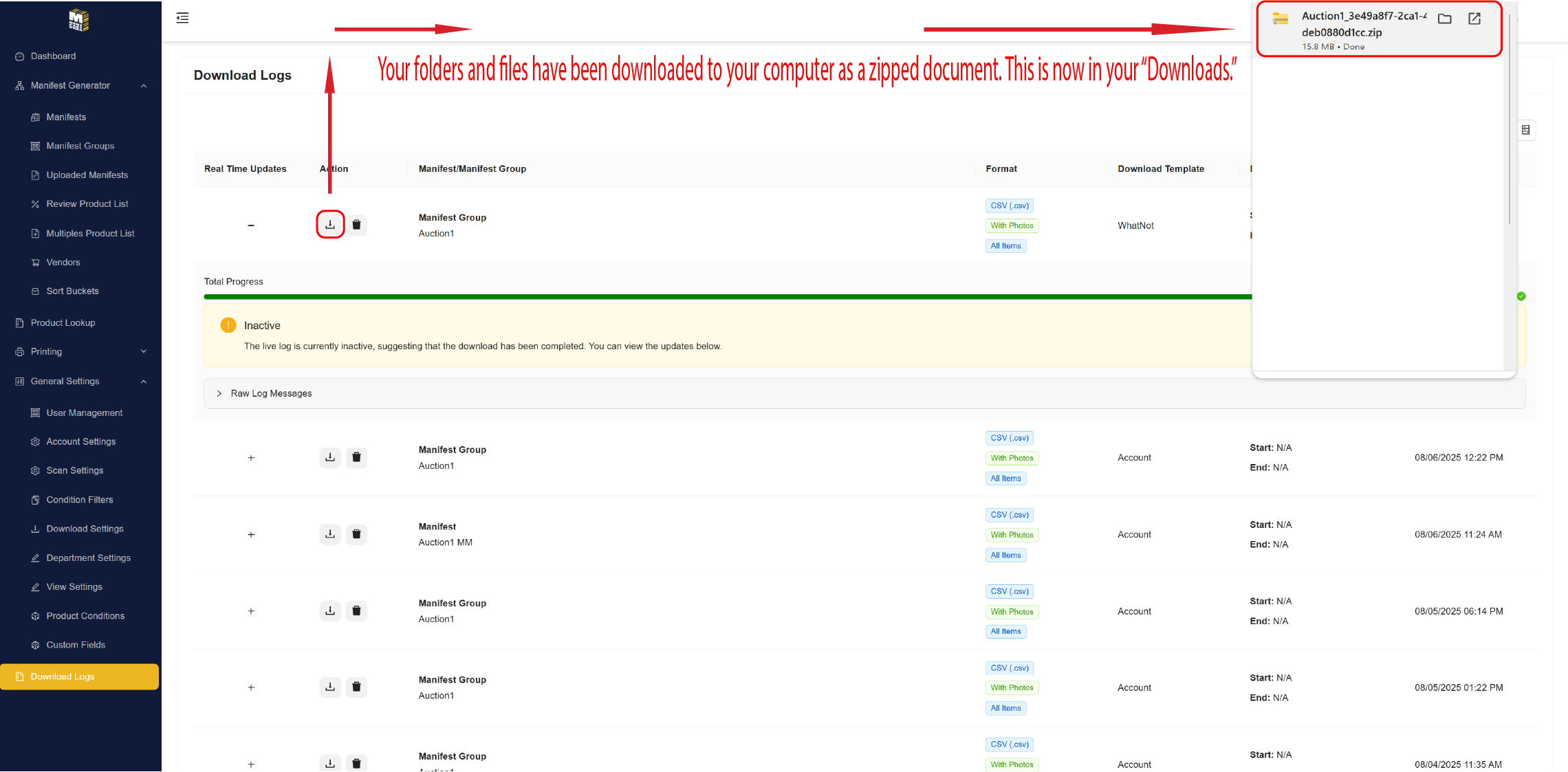
Task: Open the Dashboard link
Action: click(x=53, y=56)
